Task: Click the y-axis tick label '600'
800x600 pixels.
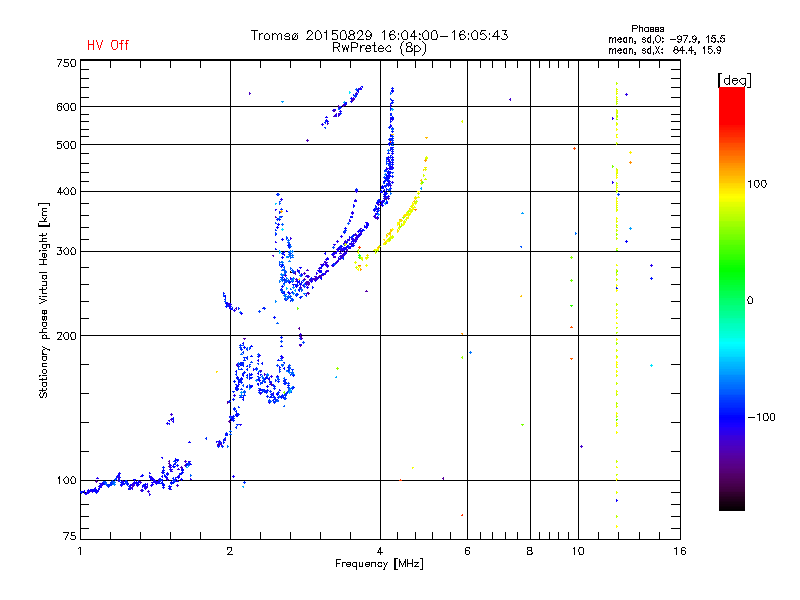Action: [66, 107]
